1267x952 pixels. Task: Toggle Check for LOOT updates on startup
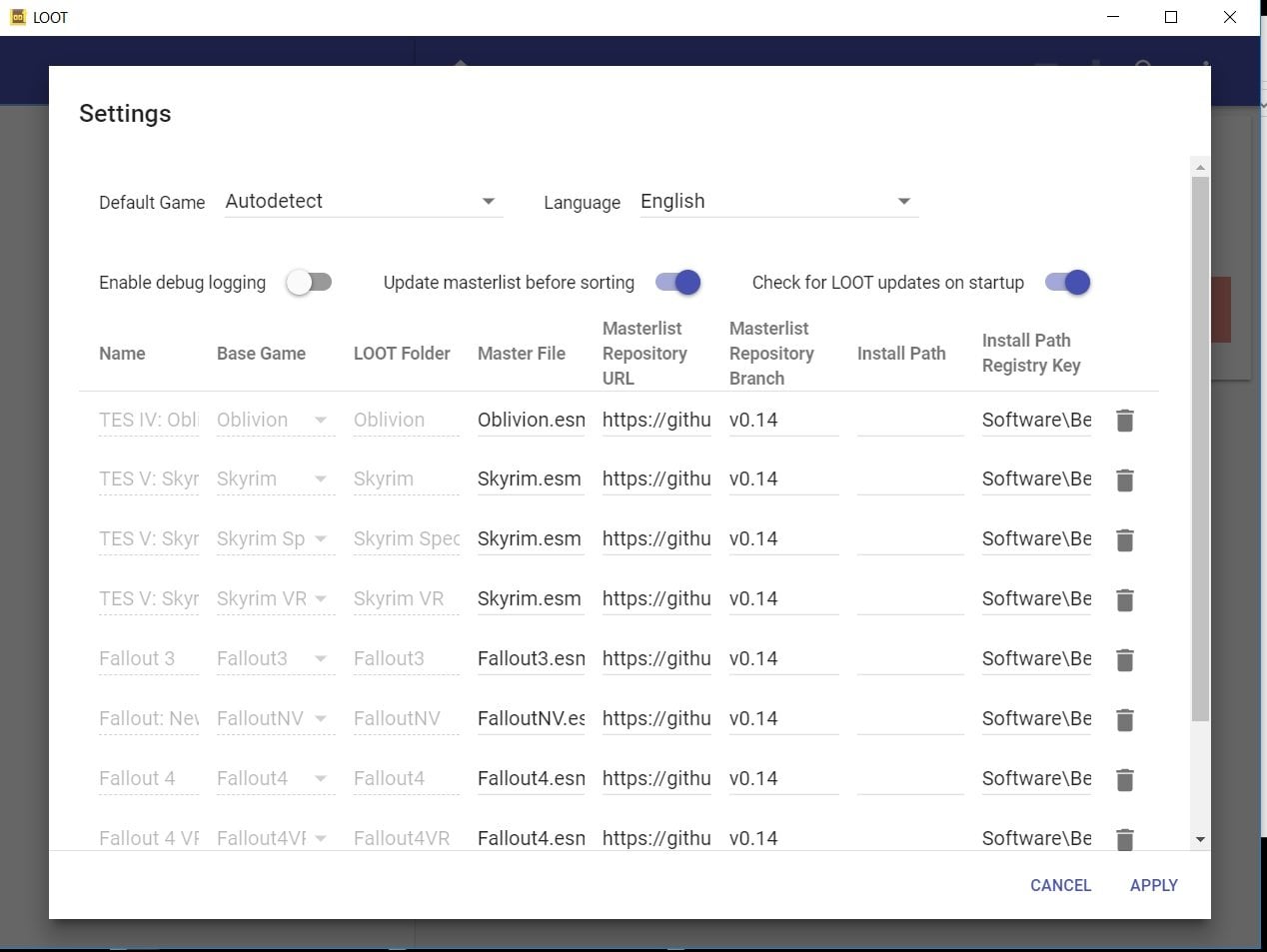pyautogui.click(x=1067, y=283)
